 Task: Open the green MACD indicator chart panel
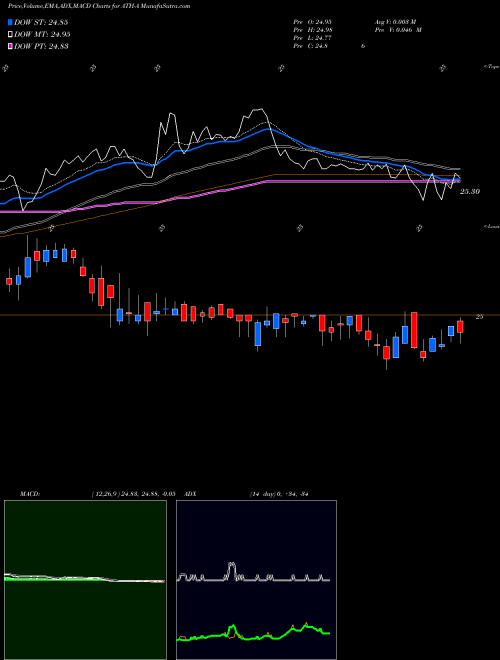[85, 580]
